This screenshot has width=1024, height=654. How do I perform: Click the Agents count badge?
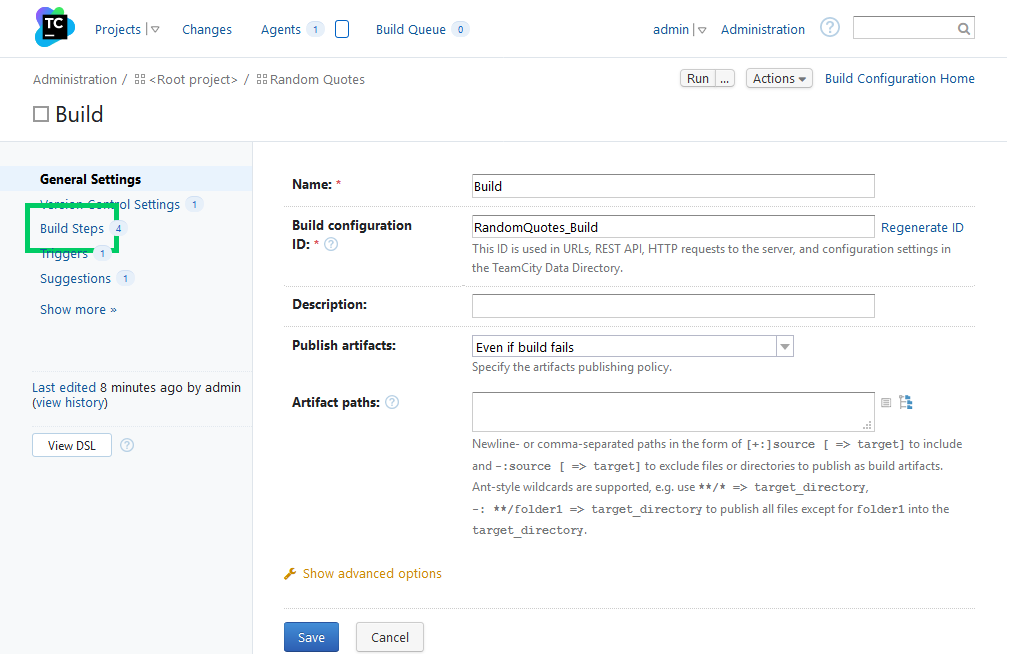coord(315,29)
